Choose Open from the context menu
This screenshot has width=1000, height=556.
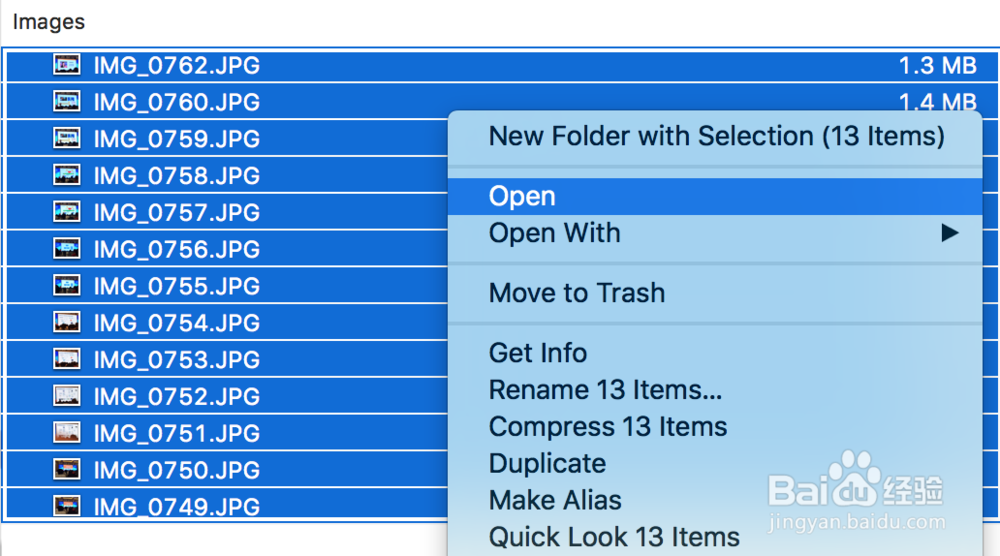tap(522, 197)
